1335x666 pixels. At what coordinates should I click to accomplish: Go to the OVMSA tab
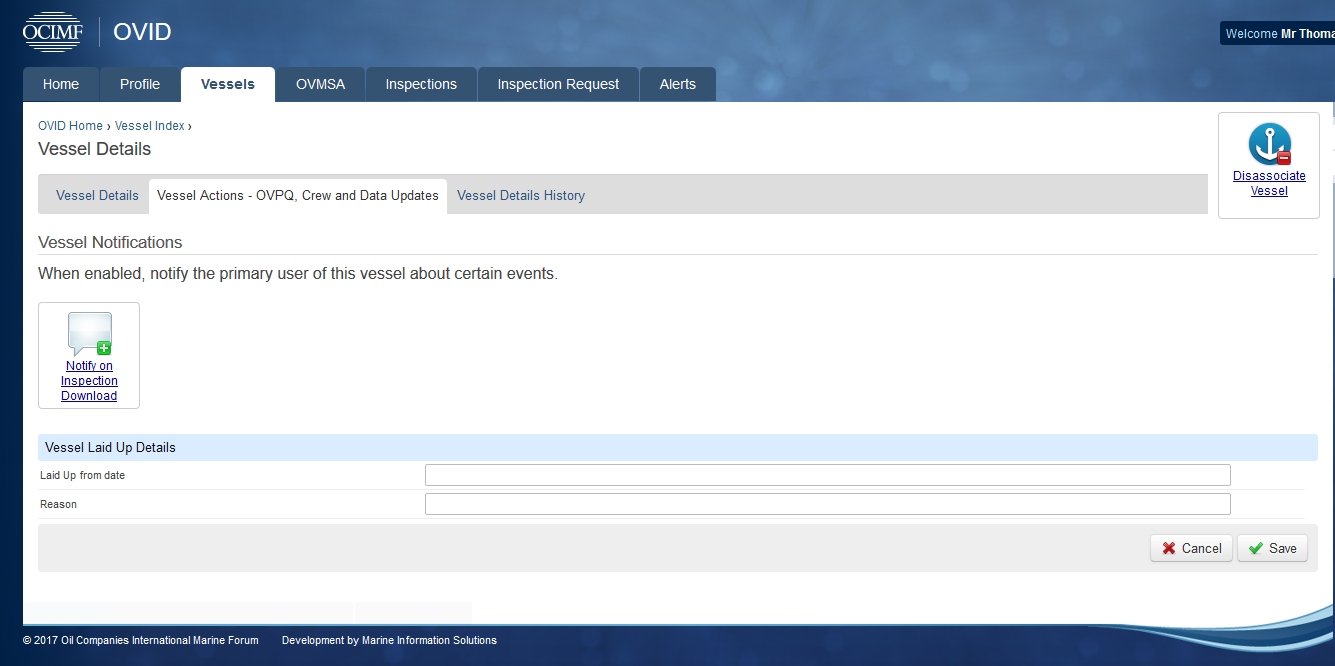click(320, 84)
